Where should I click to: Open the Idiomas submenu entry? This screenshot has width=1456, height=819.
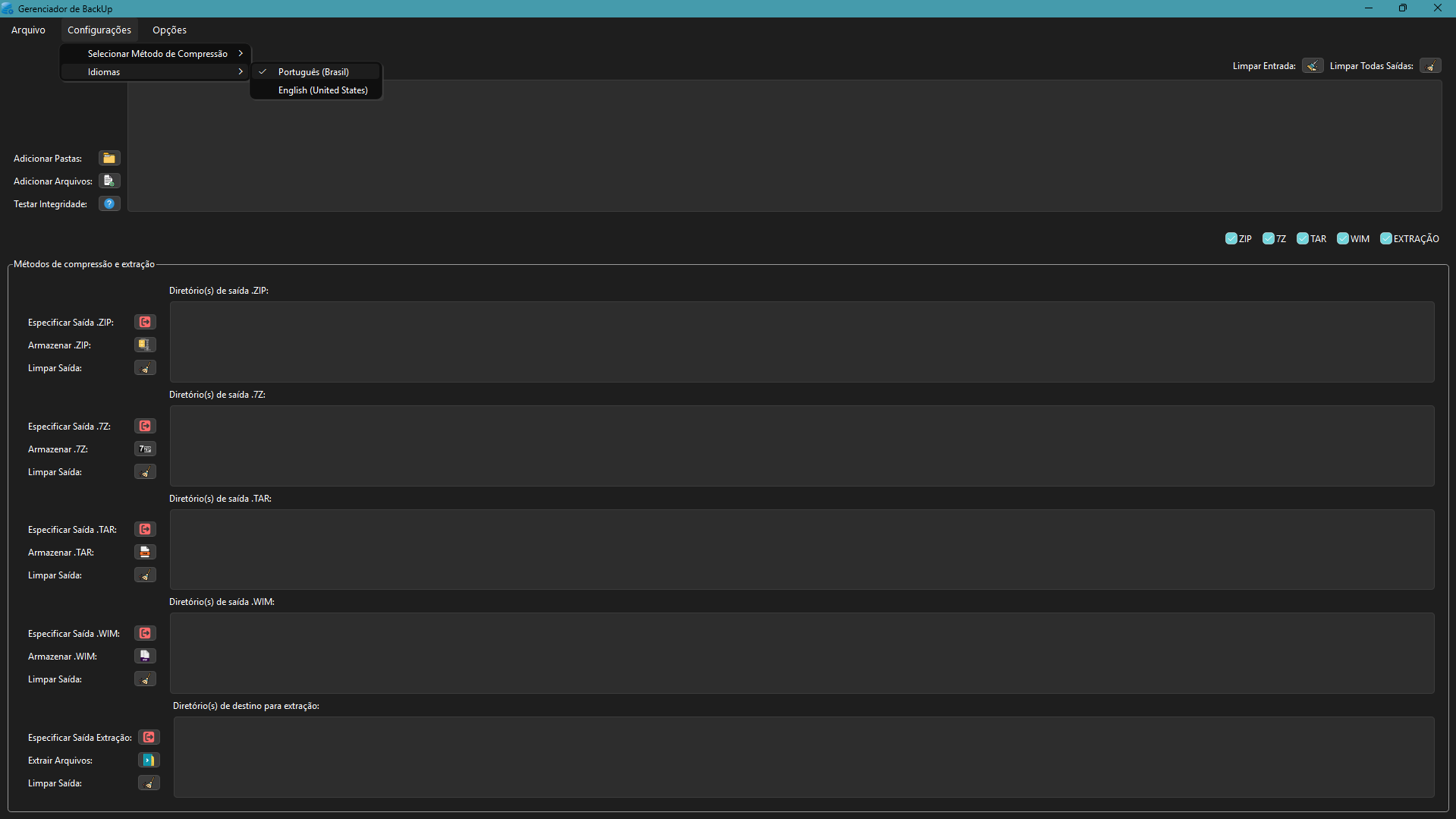156,71
